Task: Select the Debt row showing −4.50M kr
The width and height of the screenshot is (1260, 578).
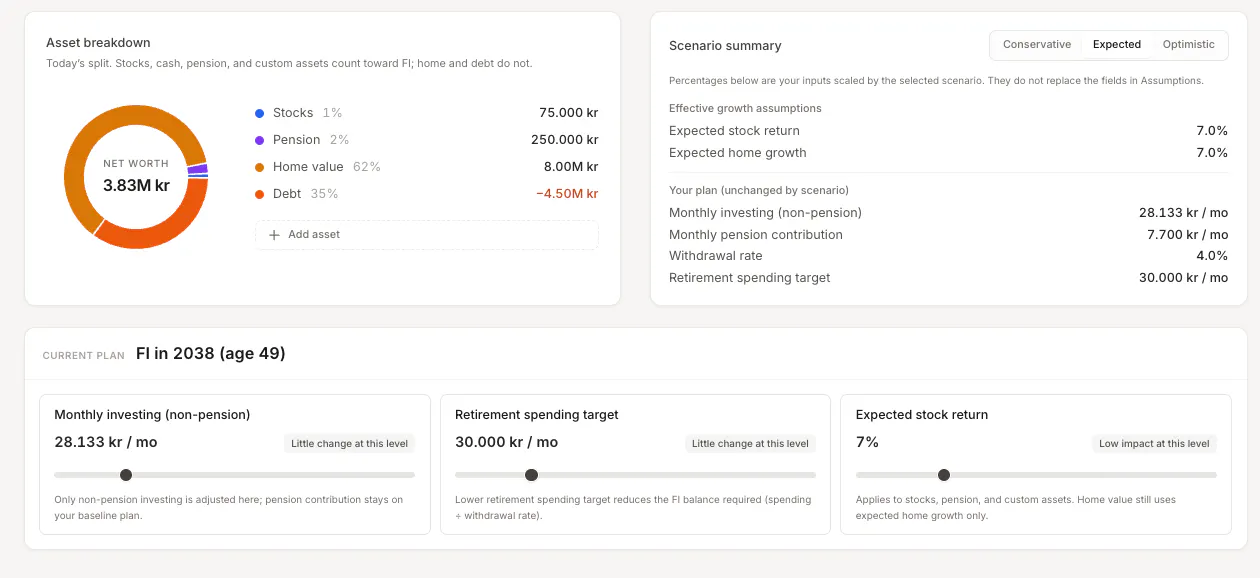Action: [427, 194]
